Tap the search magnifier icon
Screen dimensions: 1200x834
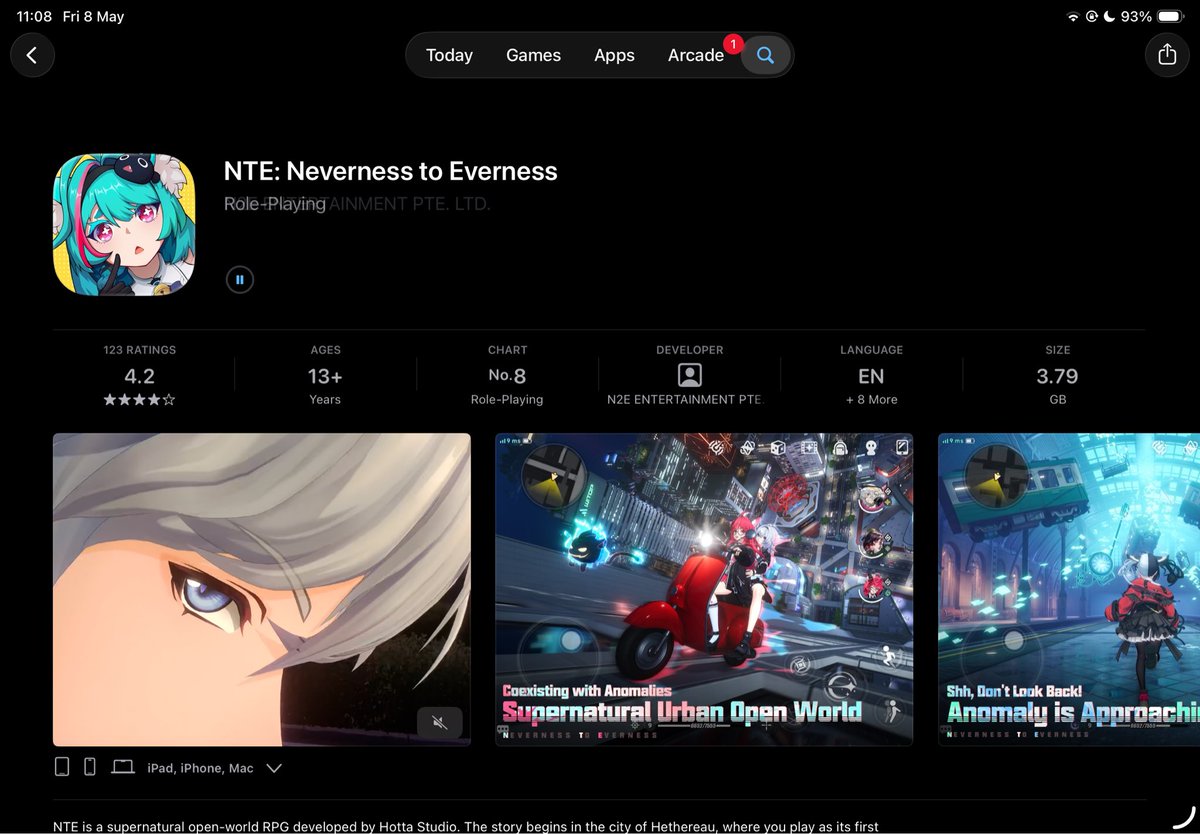[x=765, y=55]
